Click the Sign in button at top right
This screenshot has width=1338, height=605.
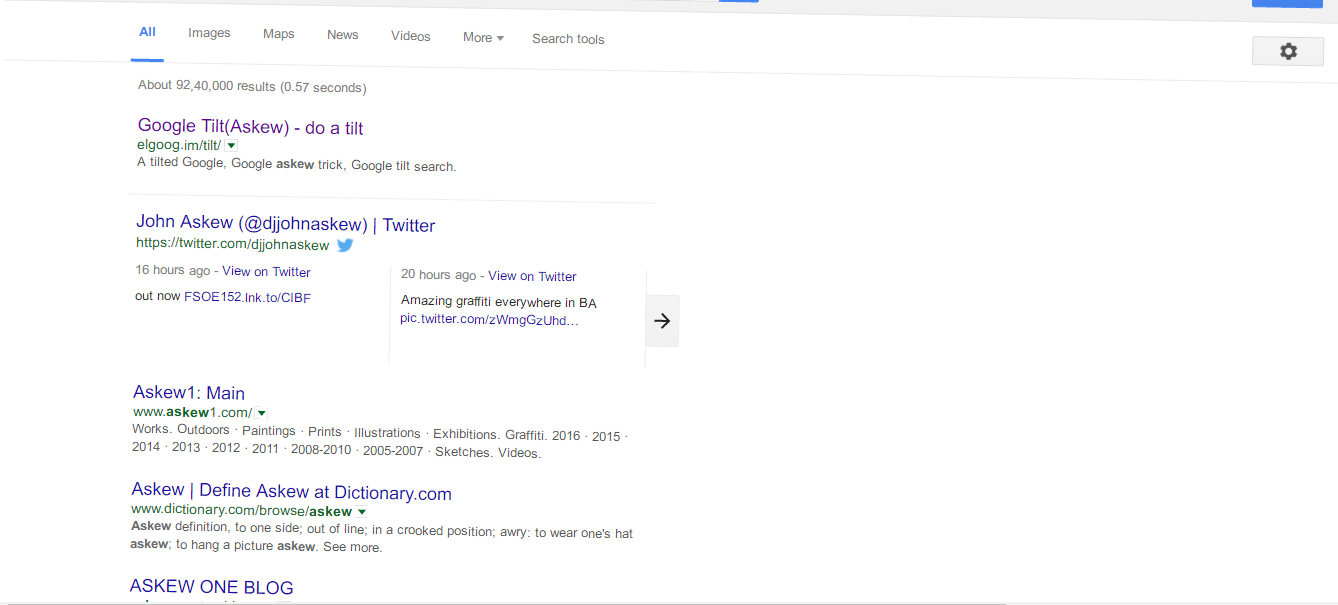pos(1288,3)
